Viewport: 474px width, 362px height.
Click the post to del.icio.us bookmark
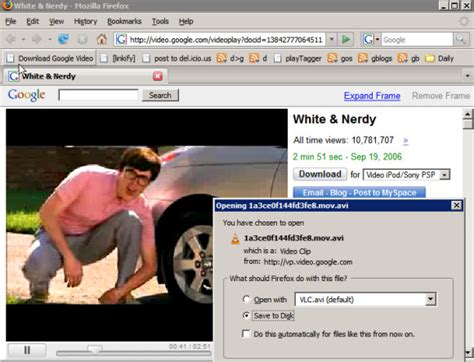(x=177, y=58)
